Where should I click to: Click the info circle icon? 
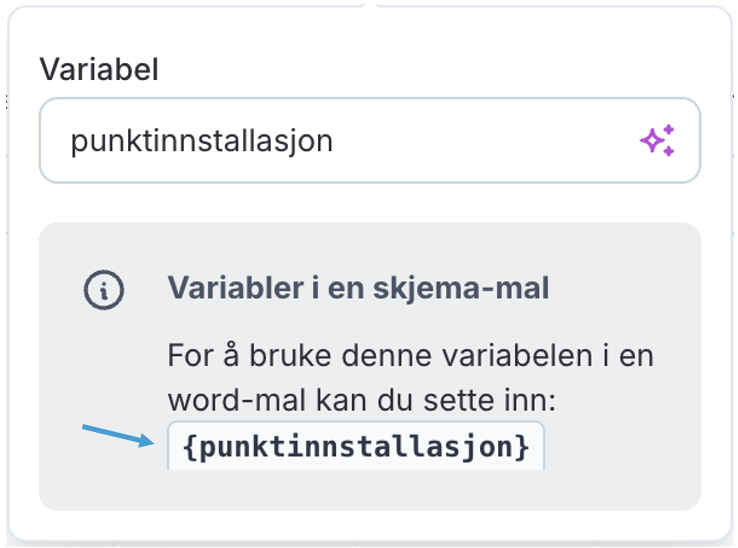(104, 290)
